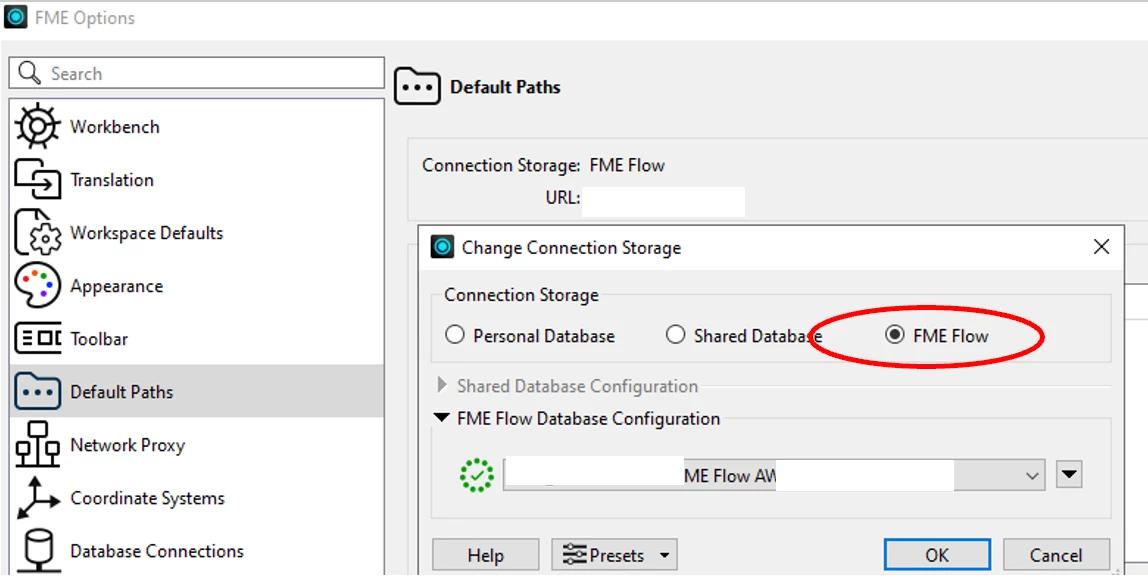Click the Presets sliders icon

point(575,555)
